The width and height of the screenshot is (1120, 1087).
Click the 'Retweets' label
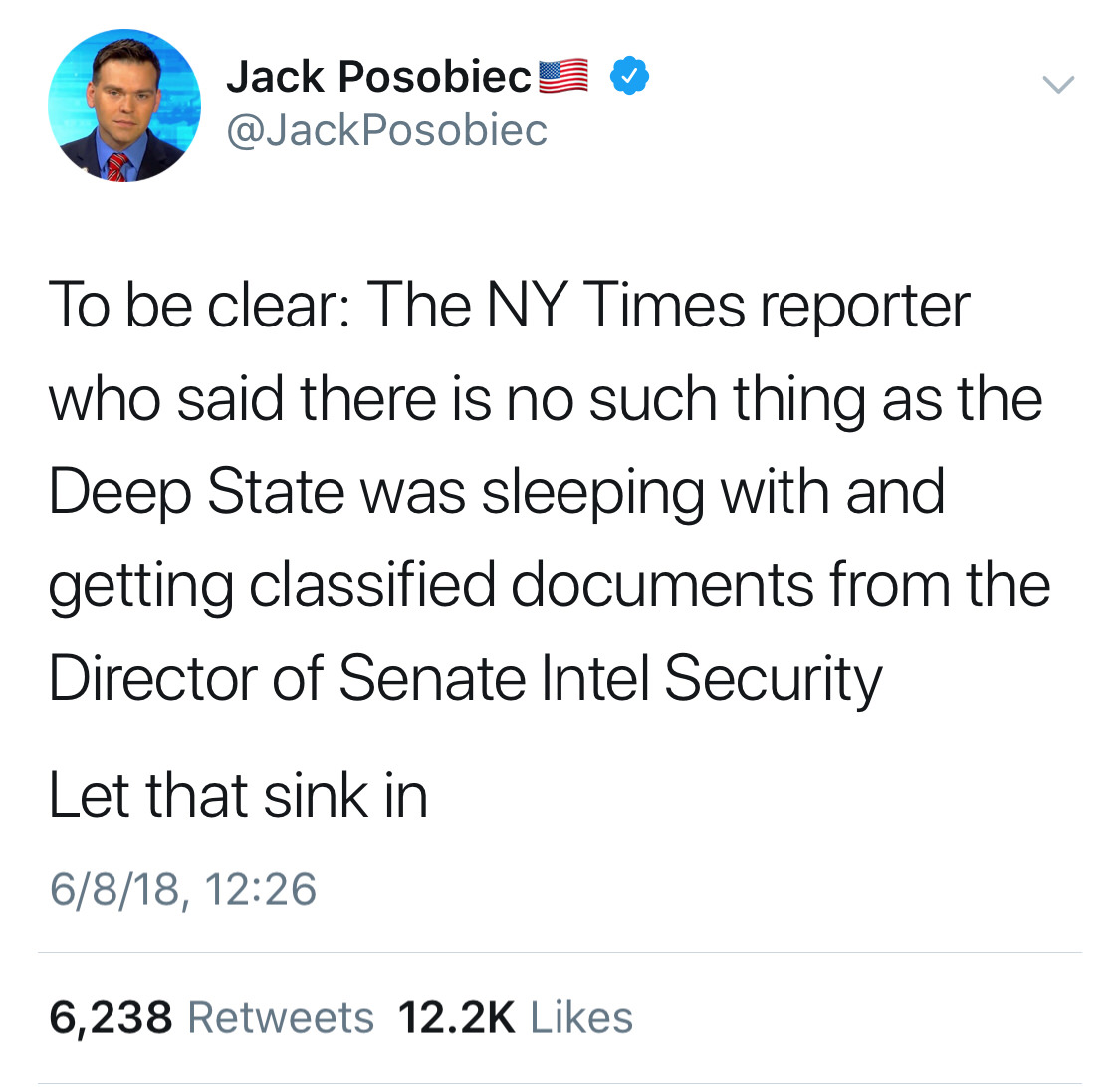click(281, 1017)
